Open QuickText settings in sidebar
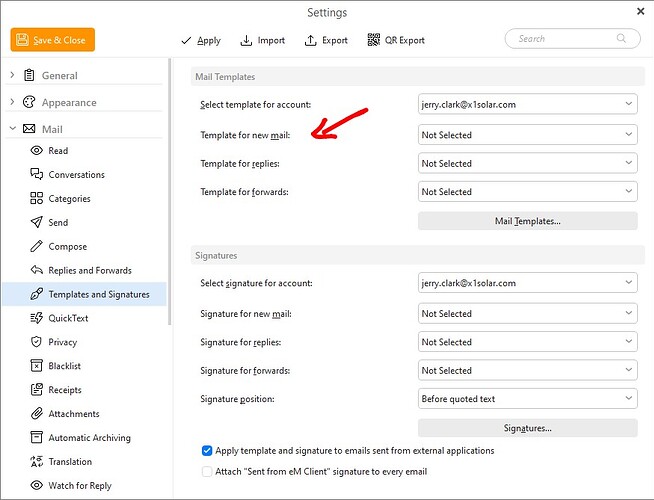This screenshot has width=654, height=500. point(68,318)
